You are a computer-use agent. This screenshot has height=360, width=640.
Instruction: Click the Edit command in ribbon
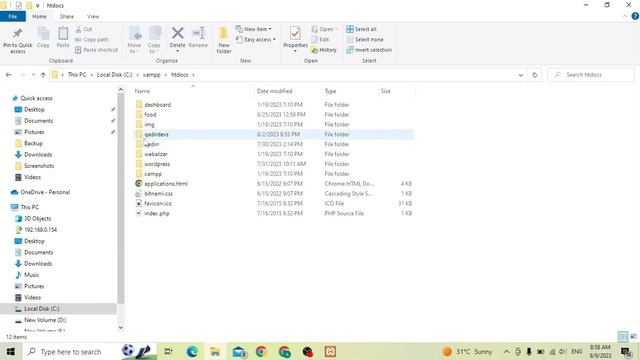(320, 40)
